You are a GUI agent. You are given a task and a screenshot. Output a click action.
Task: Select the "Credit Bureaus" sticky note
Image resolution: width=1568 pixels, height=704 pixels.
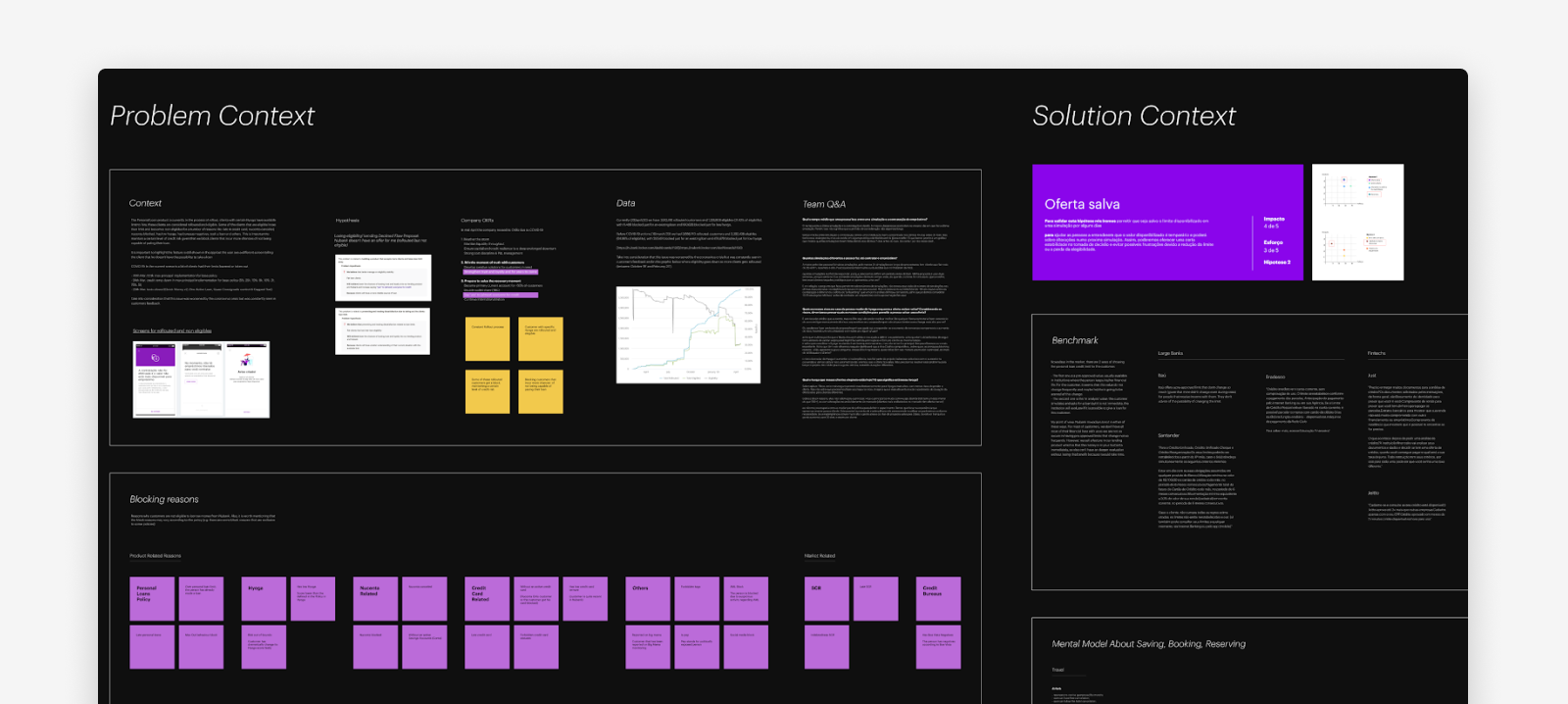click(939, 598)
